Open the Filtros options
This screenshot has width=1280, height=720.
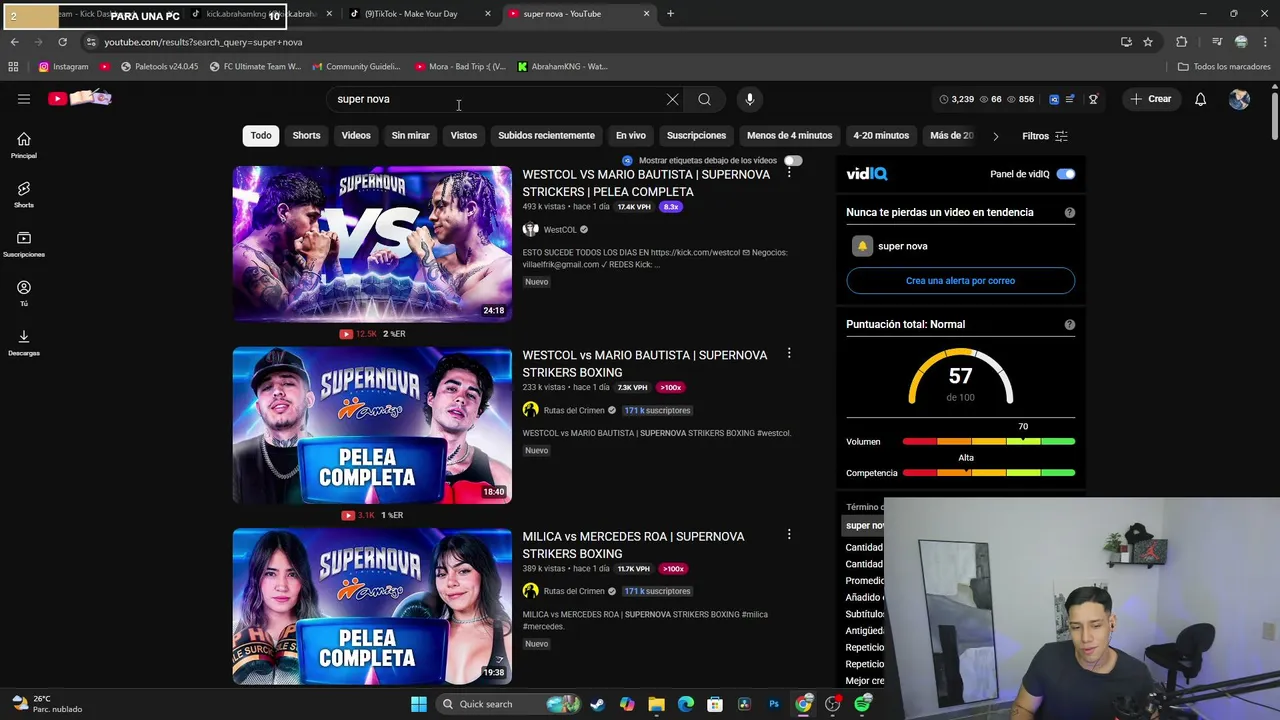[1045, 136]
